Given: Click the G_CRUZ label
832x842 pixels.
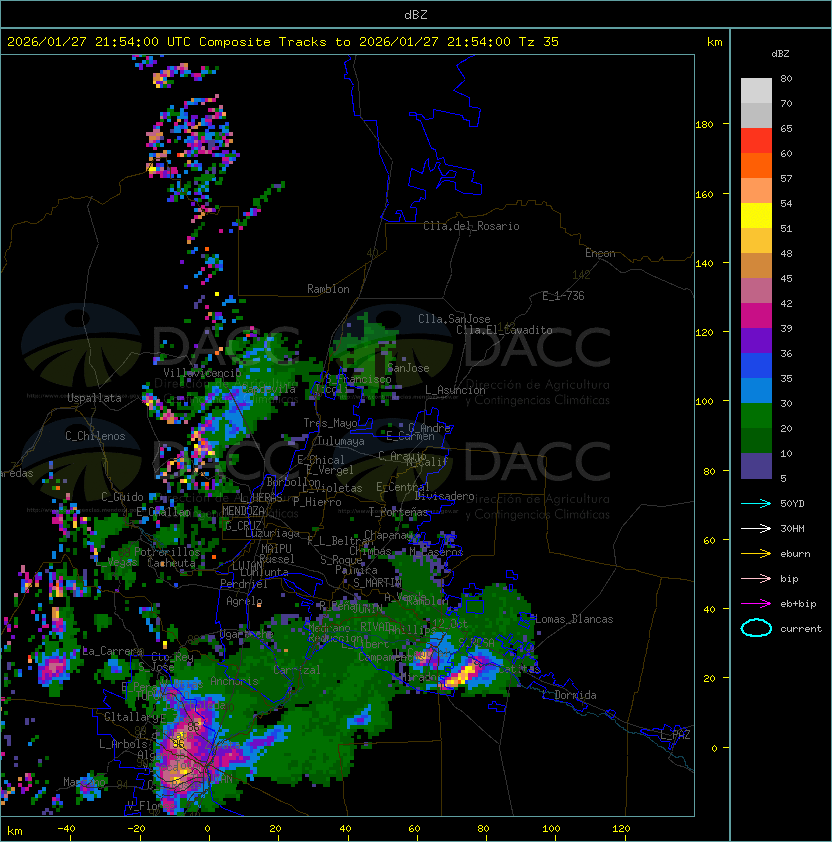Looking at the screenshot, I should coord(243,525).
